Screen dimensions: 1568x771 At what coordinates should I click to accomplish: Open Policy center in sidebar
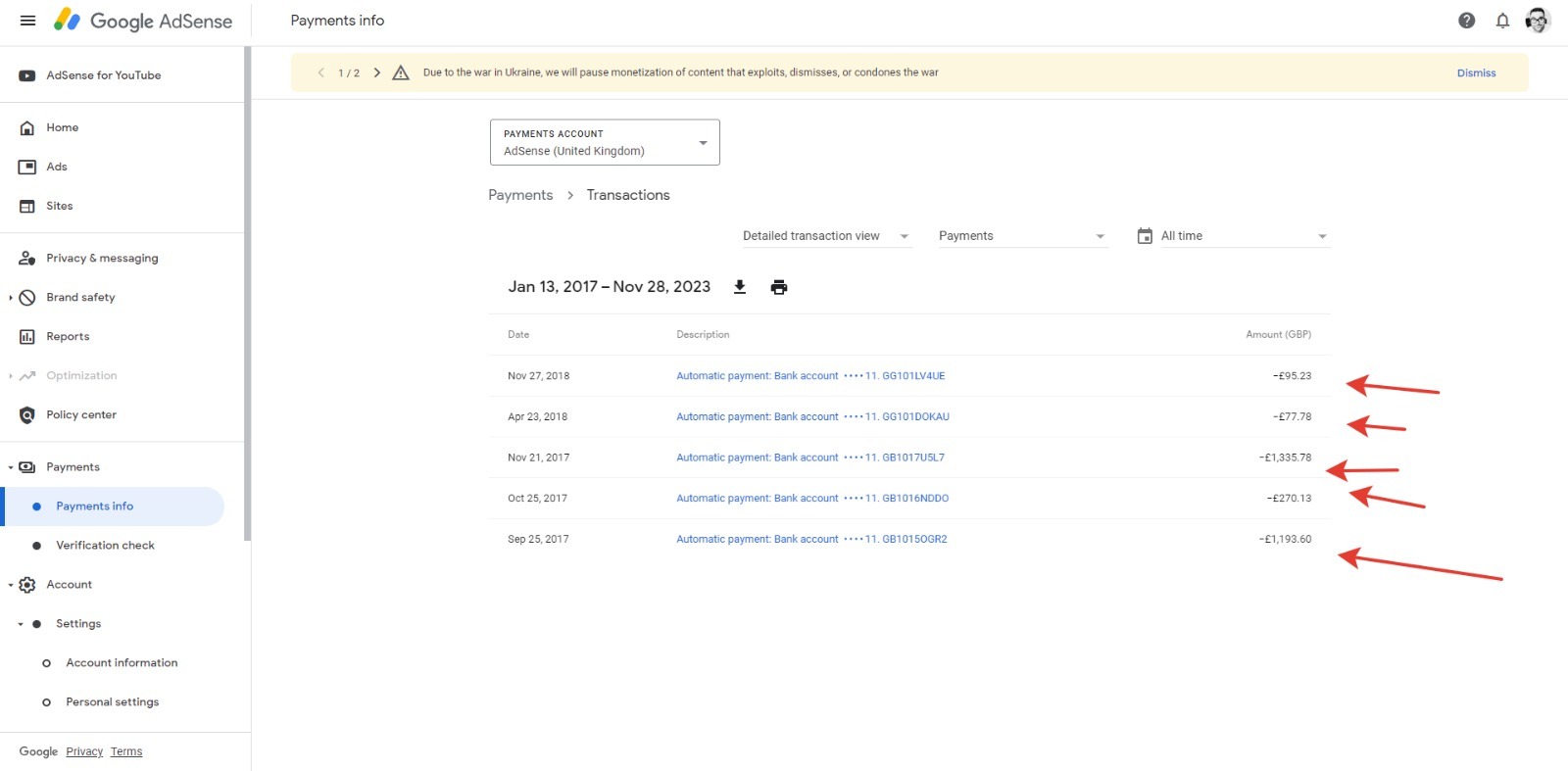coord(81,415)
